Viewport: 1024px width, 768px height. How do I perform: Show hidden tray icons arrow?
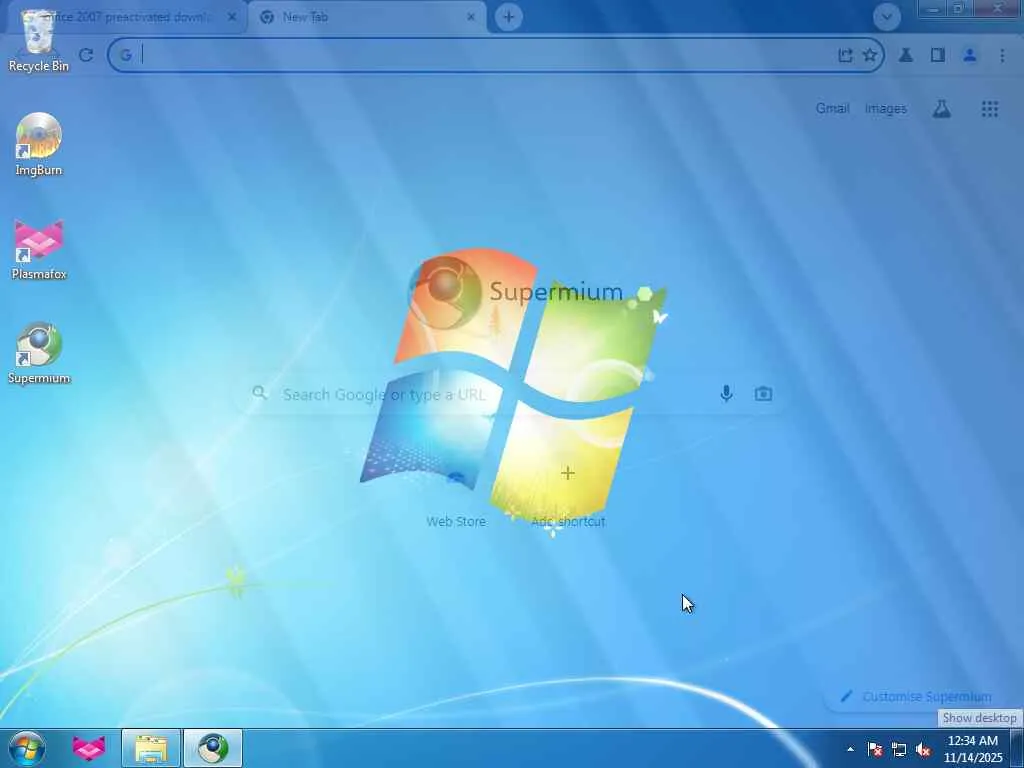850,749
